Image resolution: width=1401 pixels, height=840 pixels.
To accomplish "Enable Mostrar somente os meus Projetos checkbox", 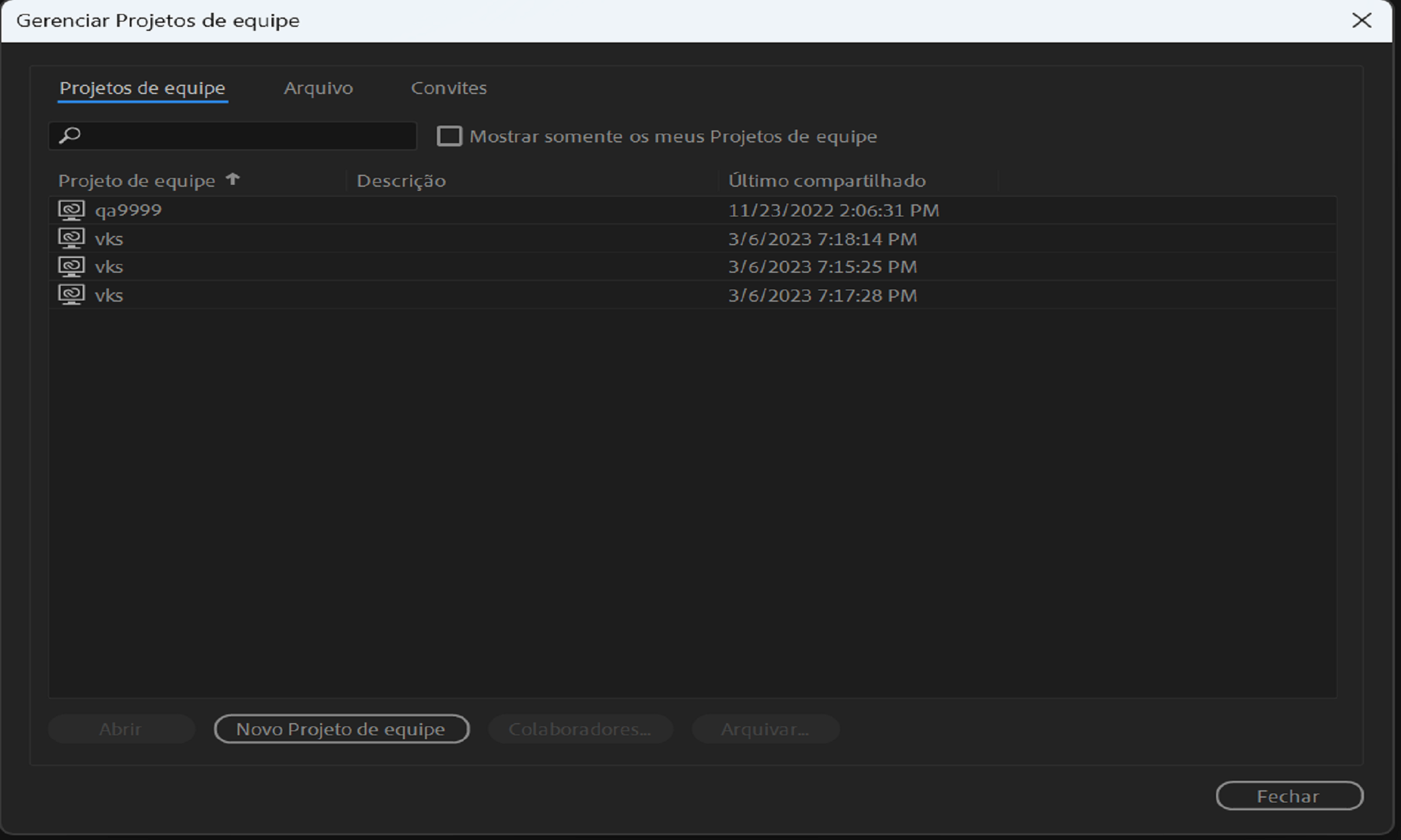I will click(x=449, y=136).
